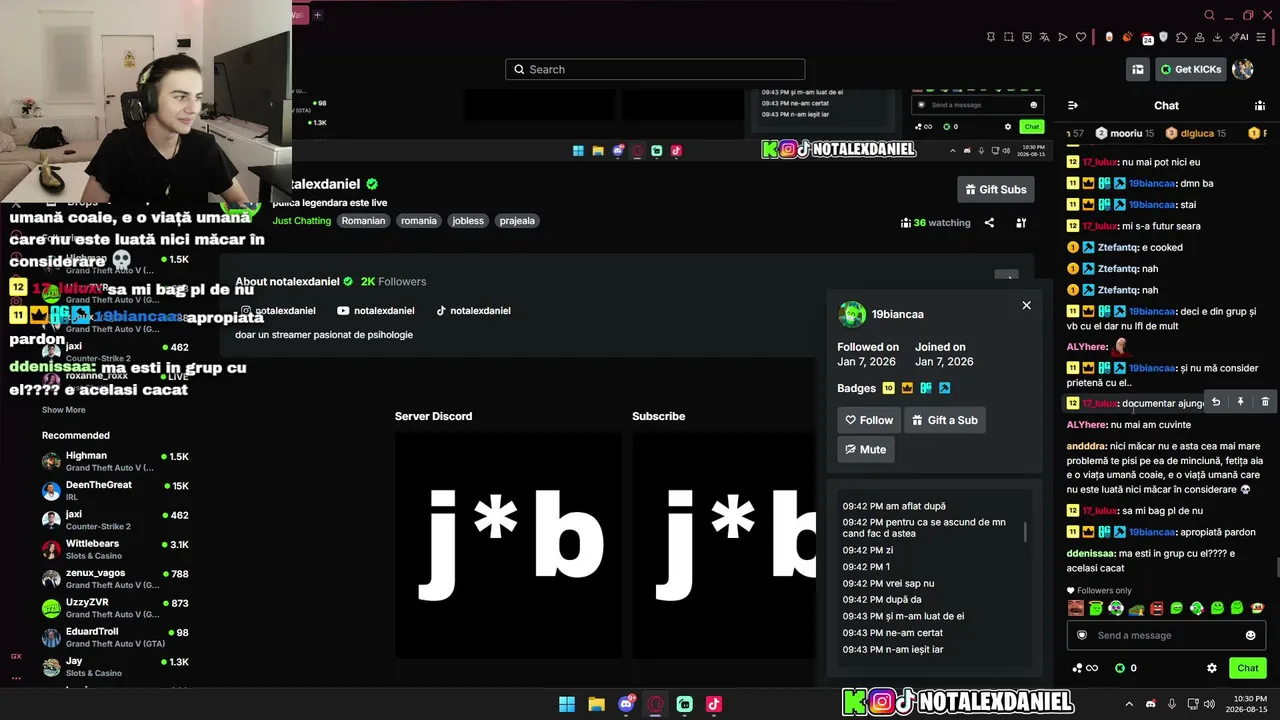Open chat settings gear icon
Viewport: 1280px width, 720px height.
pyautogui.click(x=1212, y=668)
